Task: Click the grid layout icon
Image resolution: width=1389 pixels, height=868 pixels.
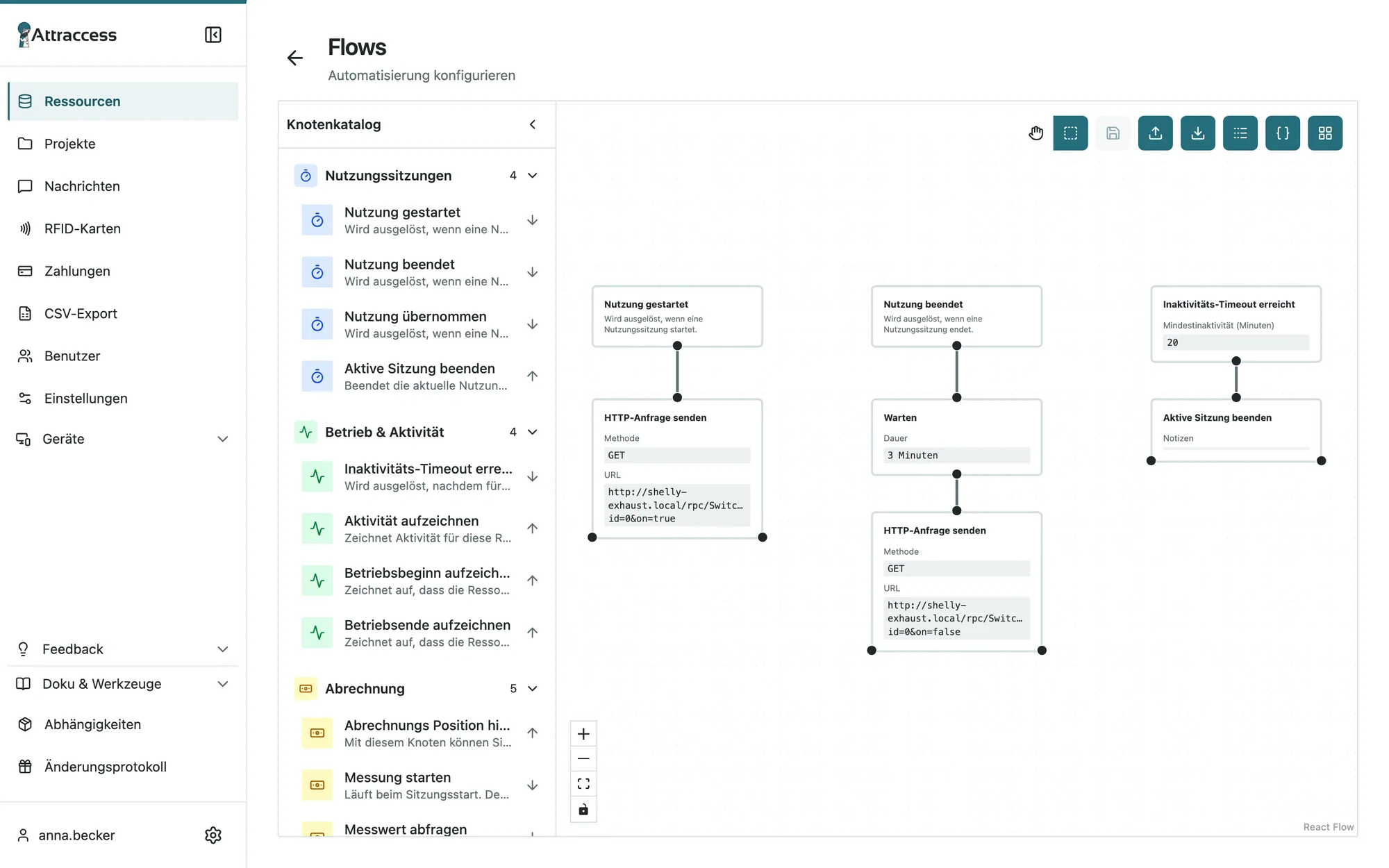Action: point(1325,133)
